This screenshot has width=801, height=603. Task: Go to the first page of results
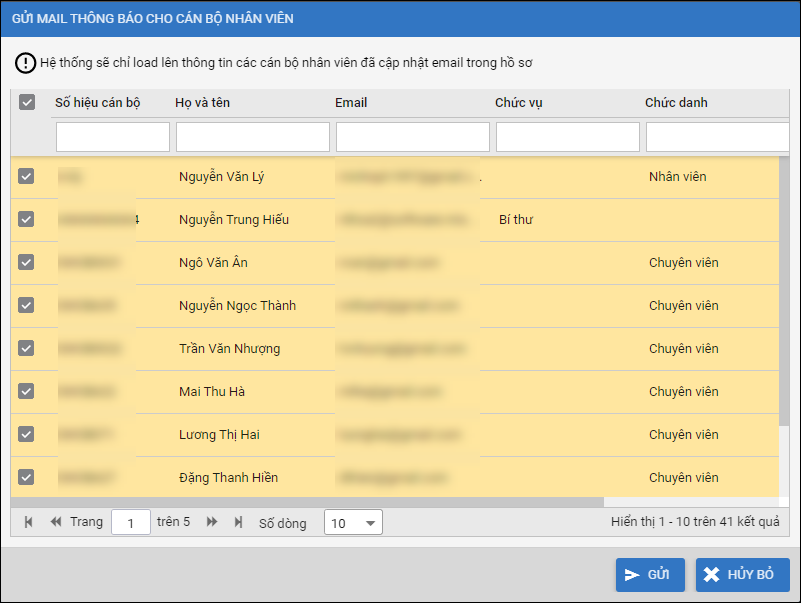point(28,522)
